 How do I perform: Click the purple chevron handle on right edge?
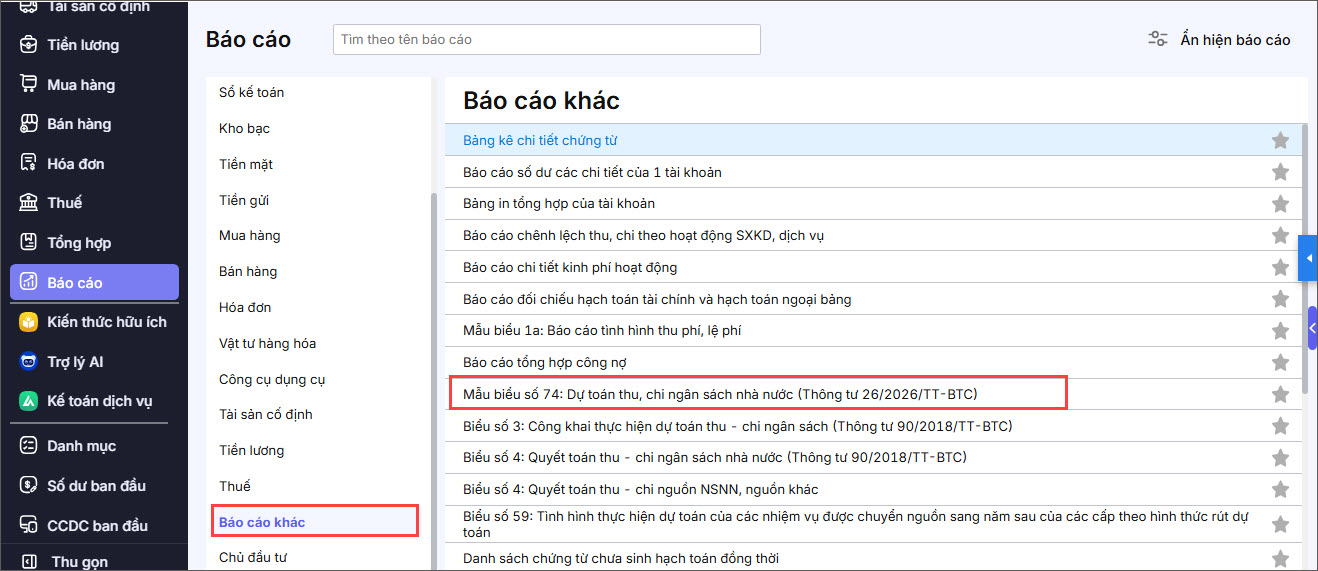(x=1312, y=328)
